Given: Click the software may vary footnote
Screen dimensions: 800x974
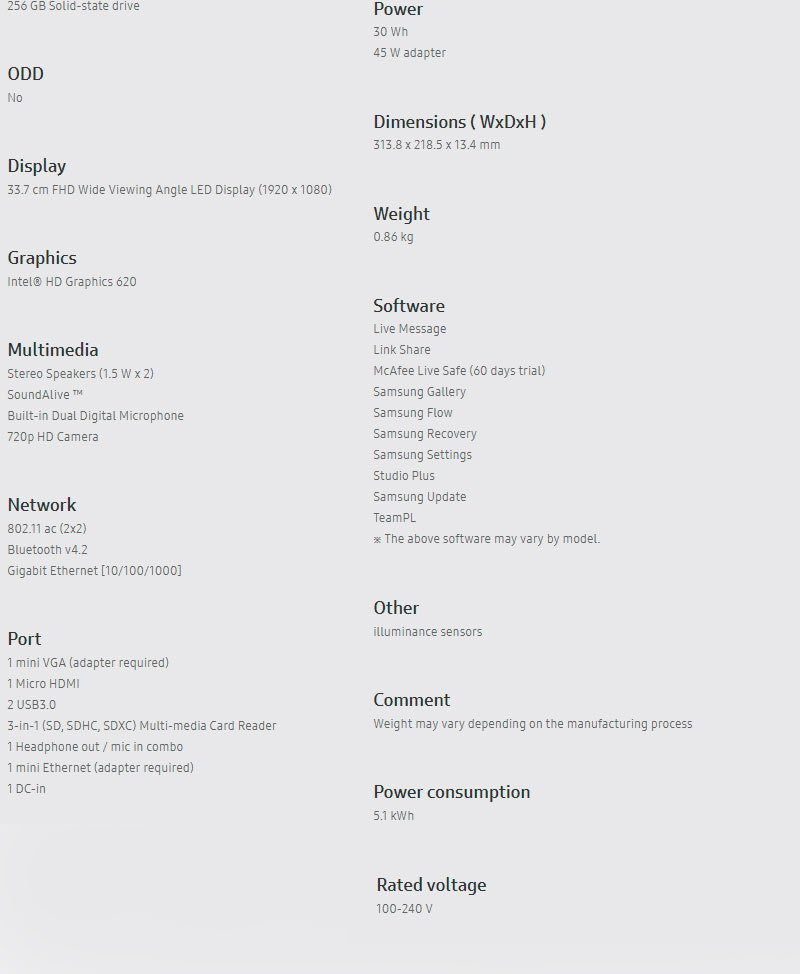Looking at the screenshot, I should 487,539.
